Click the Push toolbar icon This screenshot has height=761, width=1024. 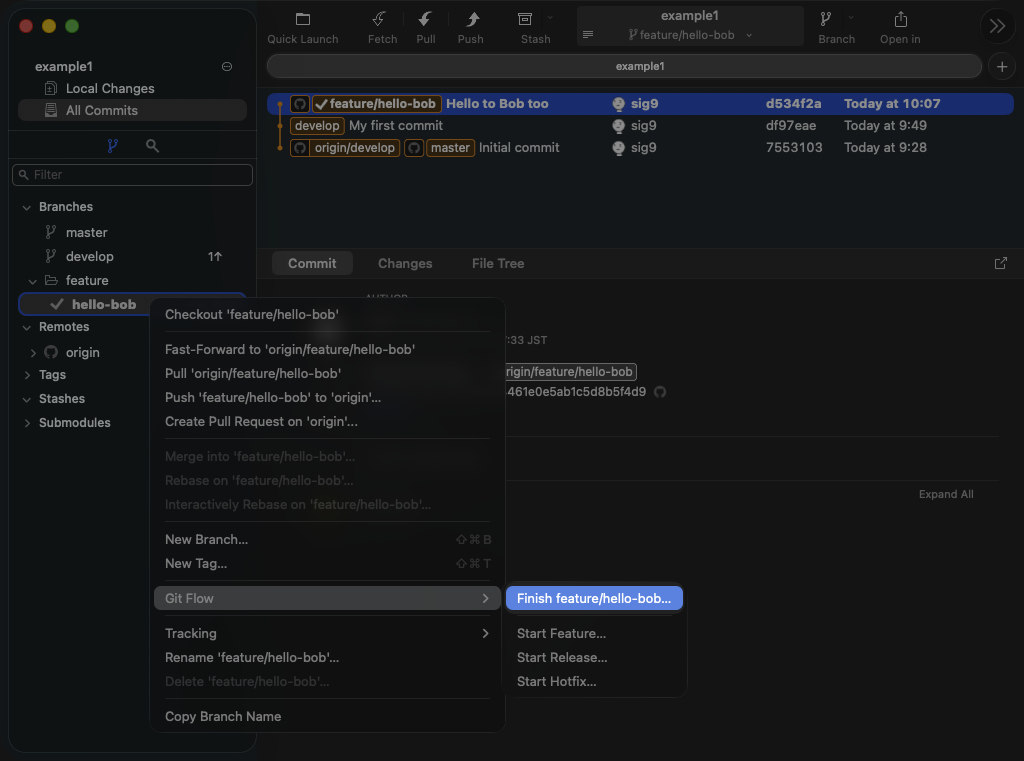[x=470, y=20]
